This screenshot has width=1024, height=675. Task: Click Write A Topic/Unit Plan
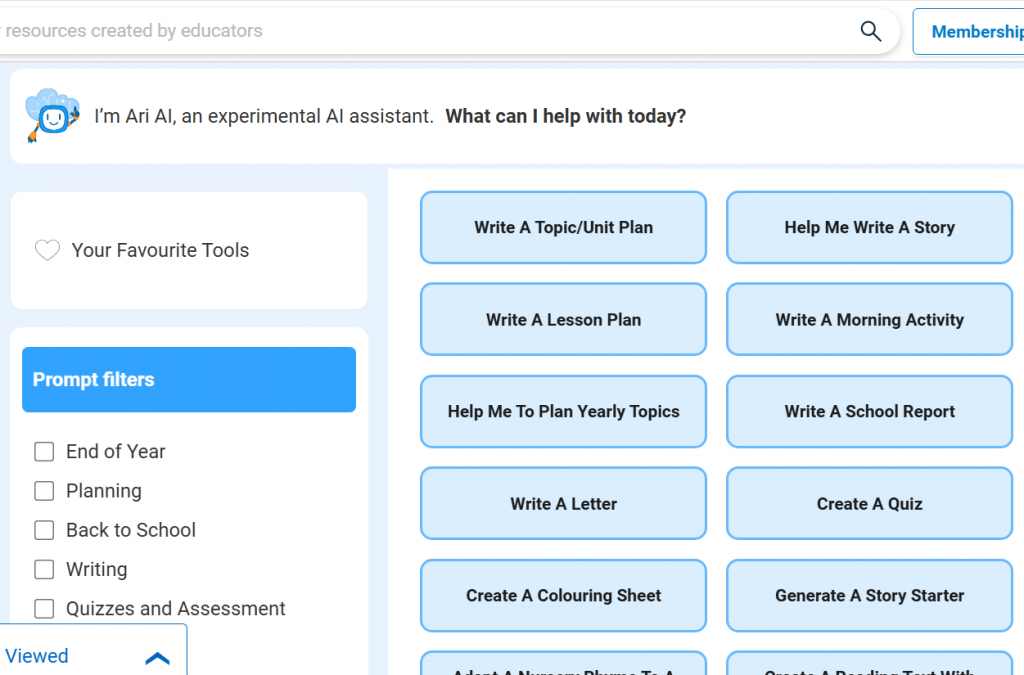563,228
